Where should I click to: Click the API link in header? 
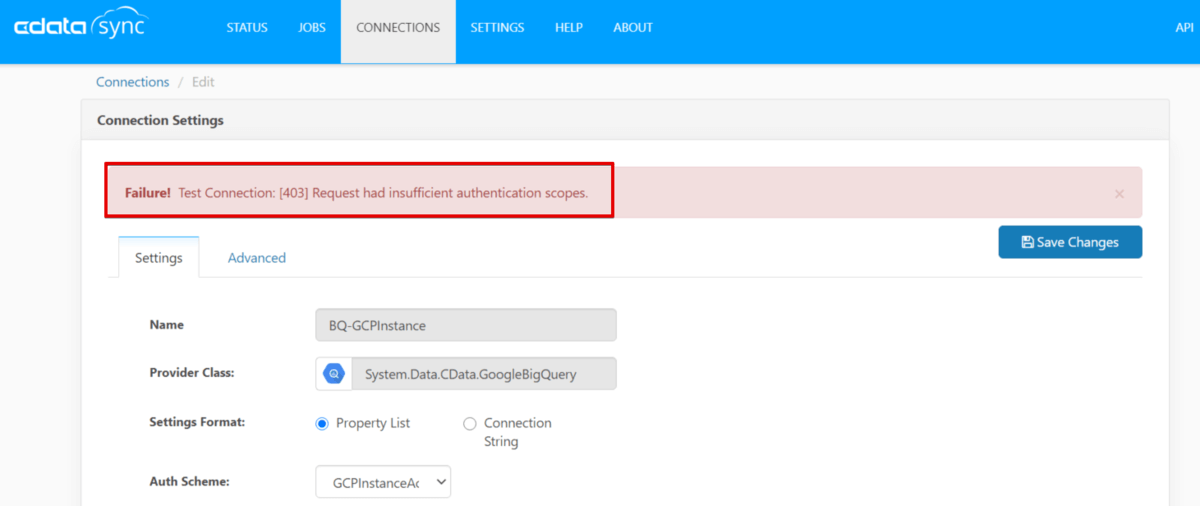click(1184, 28)
